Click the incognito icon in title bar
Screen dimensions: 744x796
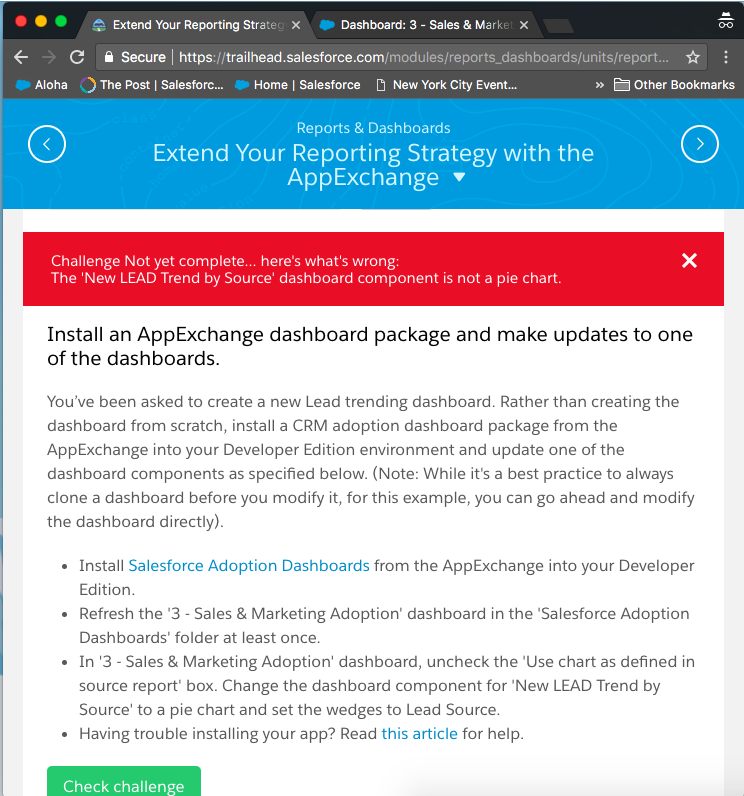(x=726, y=21)
